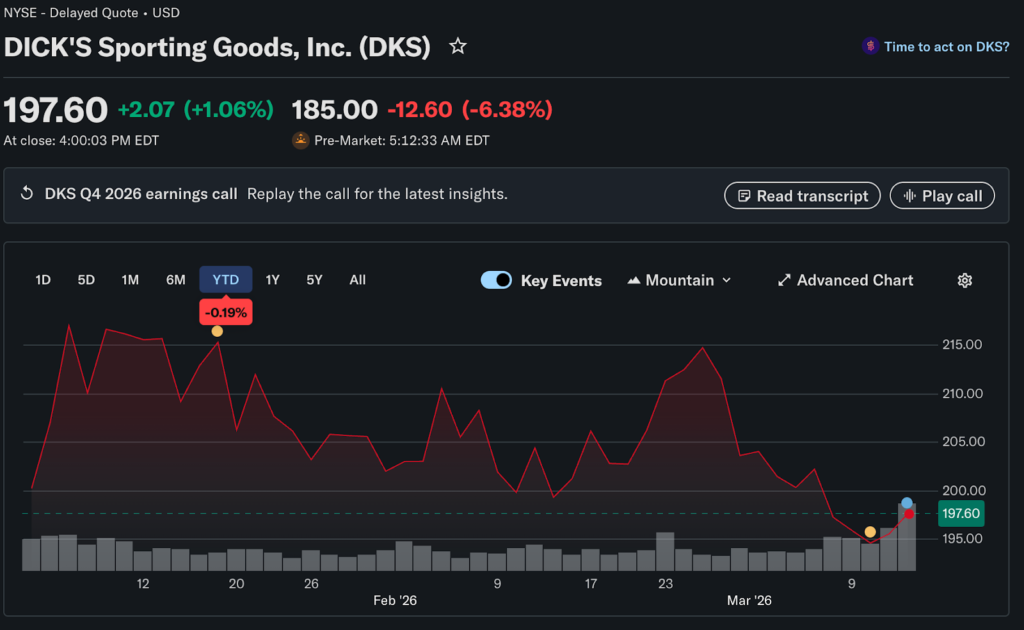Click the Read transcript button
Image resolution: width=1024 pixels, height=630 pixels.
click(x=802, y=196)
